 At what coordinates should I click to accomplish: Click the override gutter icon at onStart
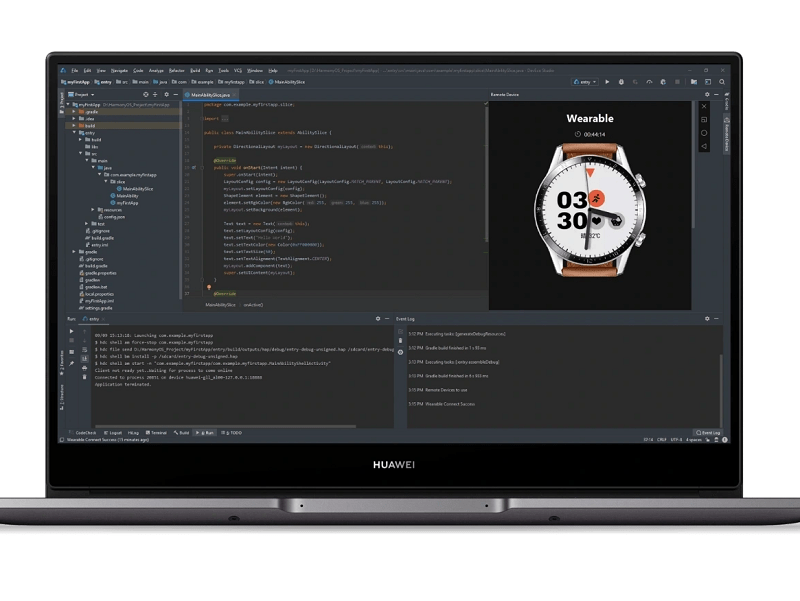(x=194, y=167)
